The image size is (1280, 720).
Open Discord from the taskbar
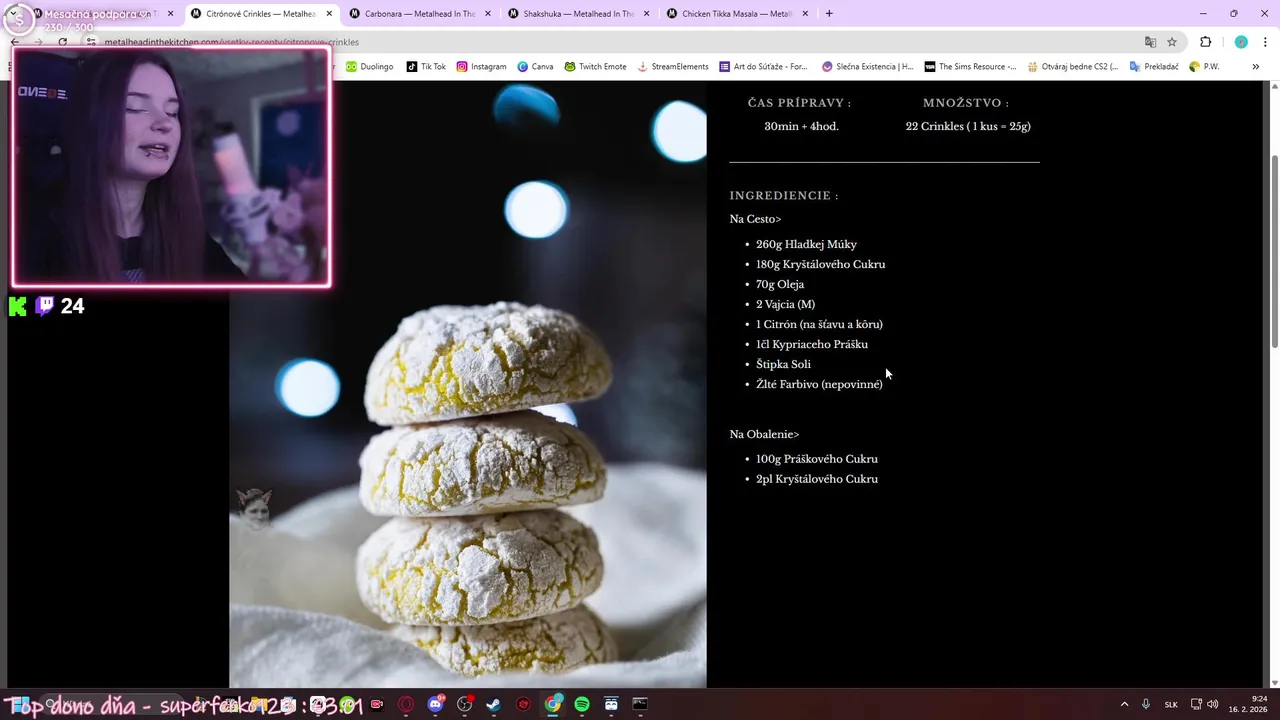pos(436,704)
